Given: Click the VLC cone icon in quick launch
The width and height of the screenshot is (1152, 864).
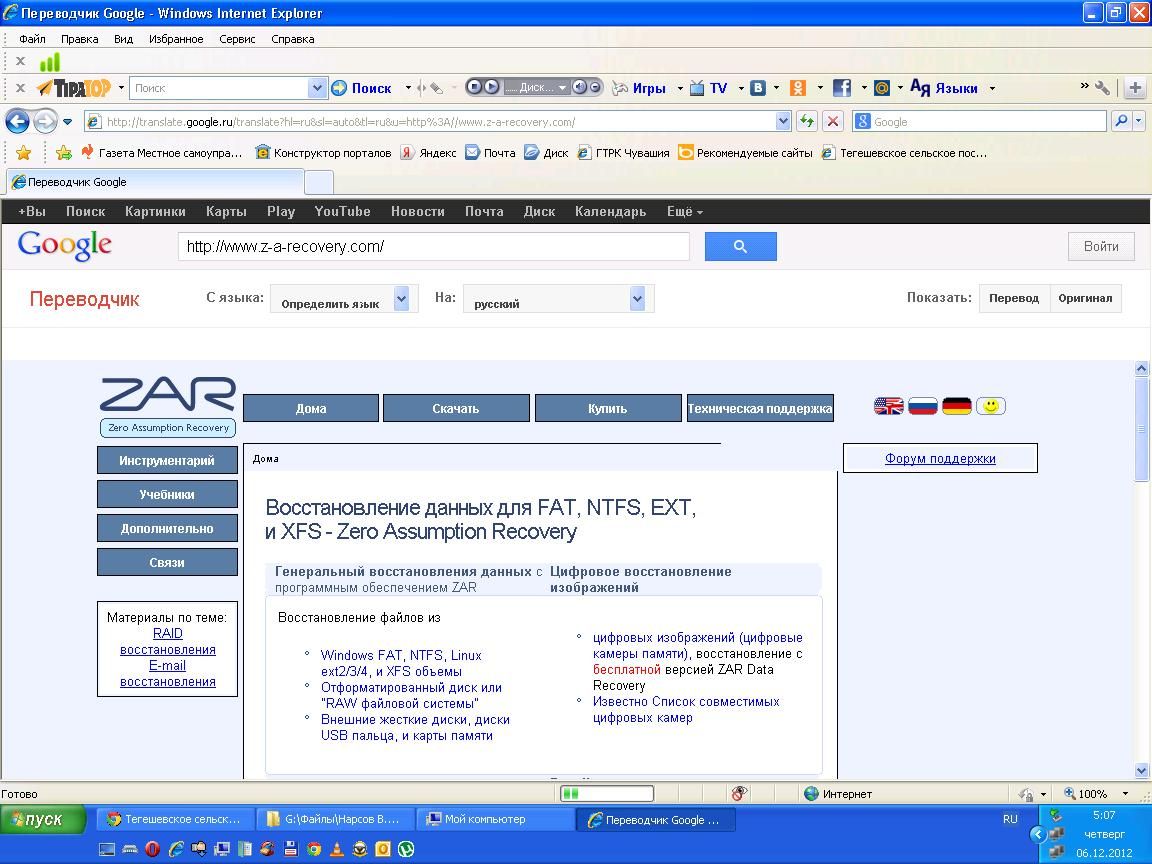Looking at the screenshot, I should (x=336, y=849).
